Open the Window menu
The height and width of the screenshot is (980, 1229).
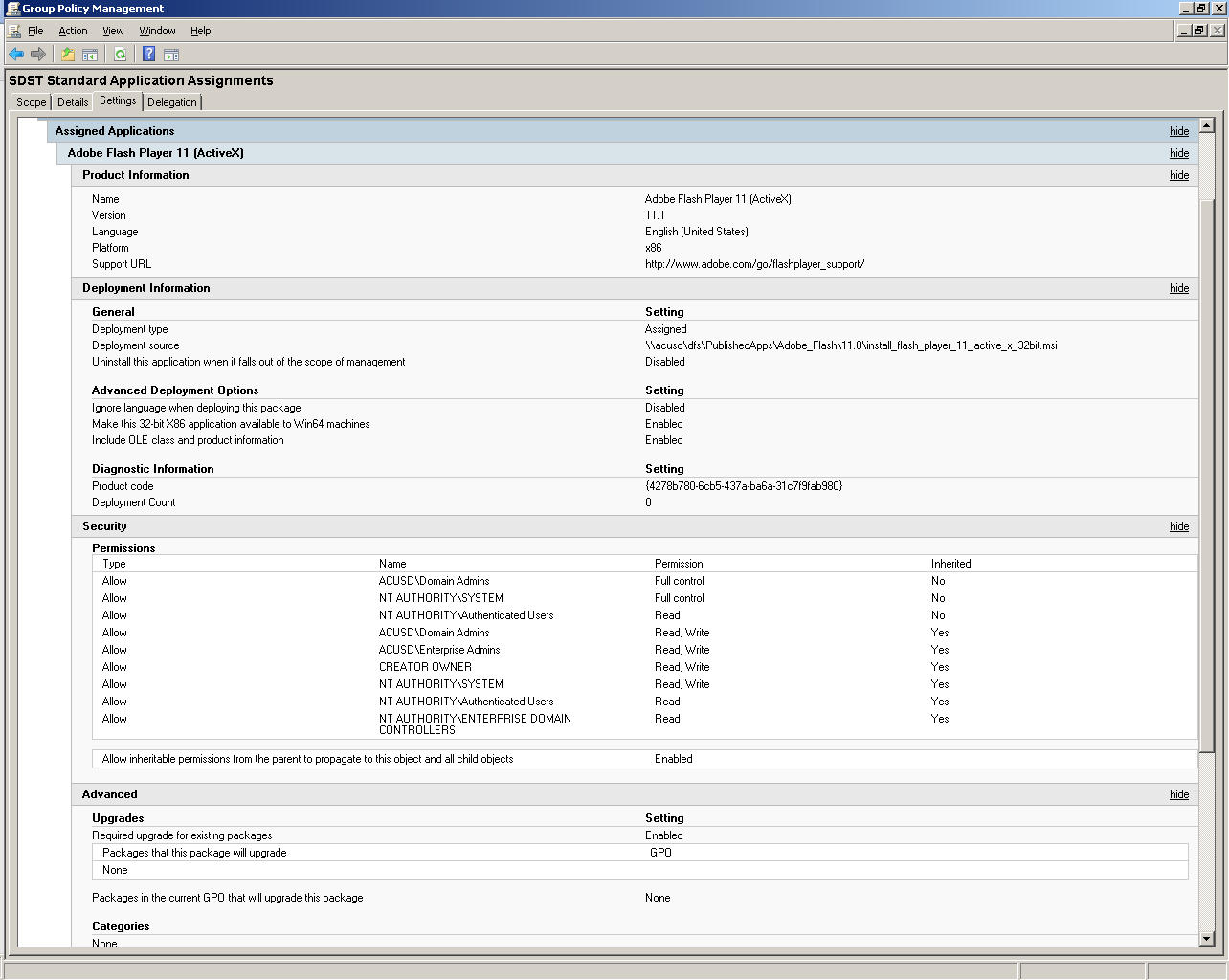tap(157, 30)
